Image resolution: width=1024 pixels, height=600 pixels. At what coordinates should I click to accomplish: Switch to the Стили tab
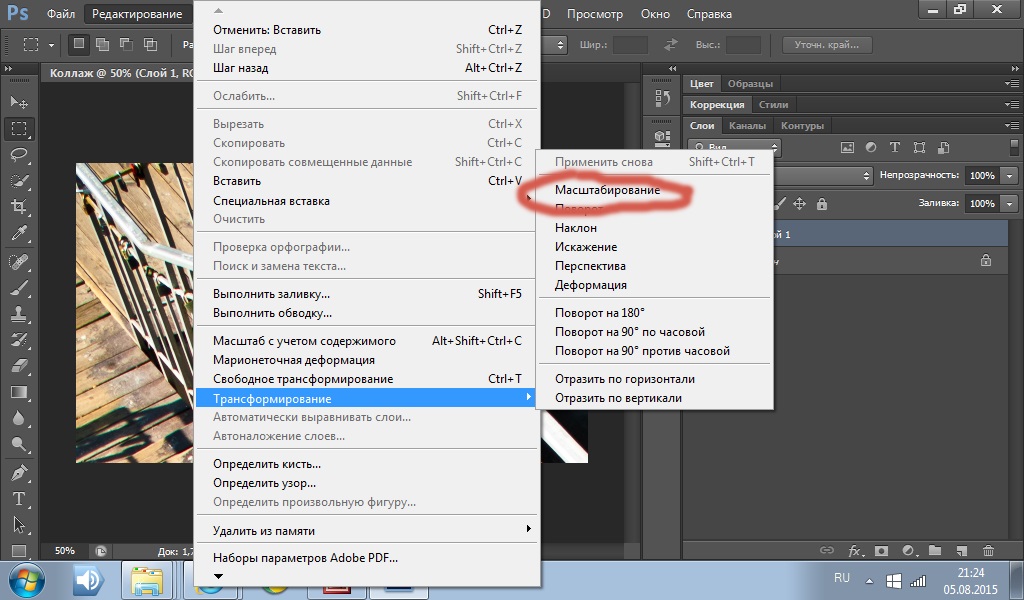click(x=773, y=104)
